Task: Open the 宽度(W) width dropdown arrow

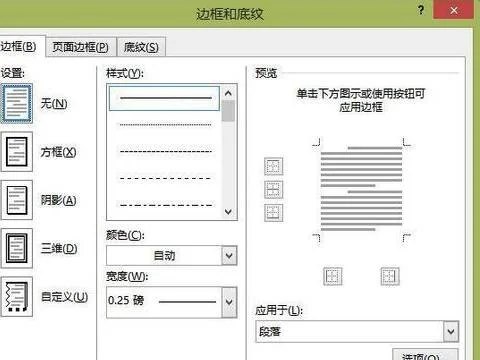Action: click(229, 302)
